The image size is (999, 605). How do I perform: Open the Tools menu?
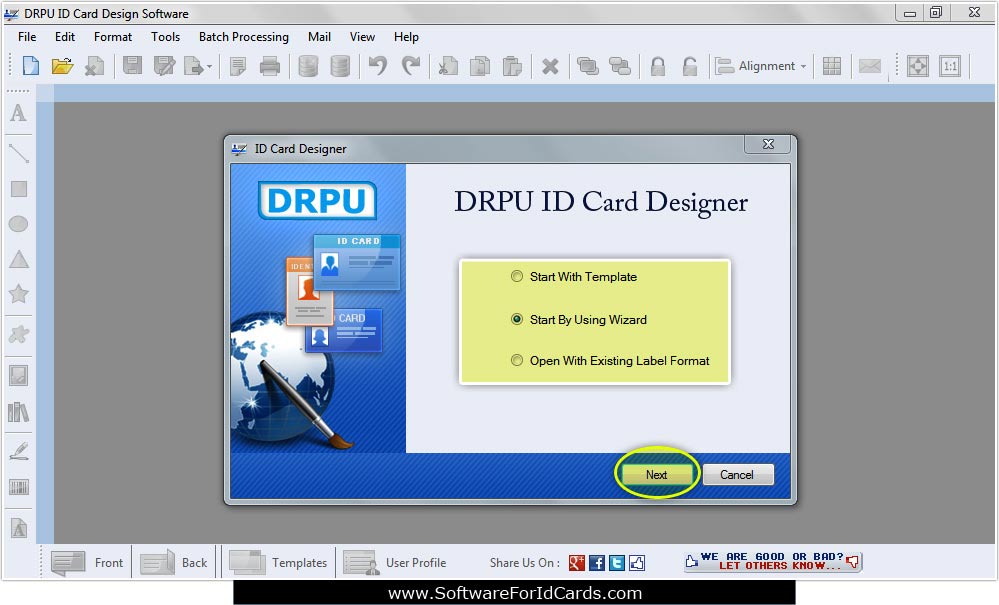coord(165,37)
